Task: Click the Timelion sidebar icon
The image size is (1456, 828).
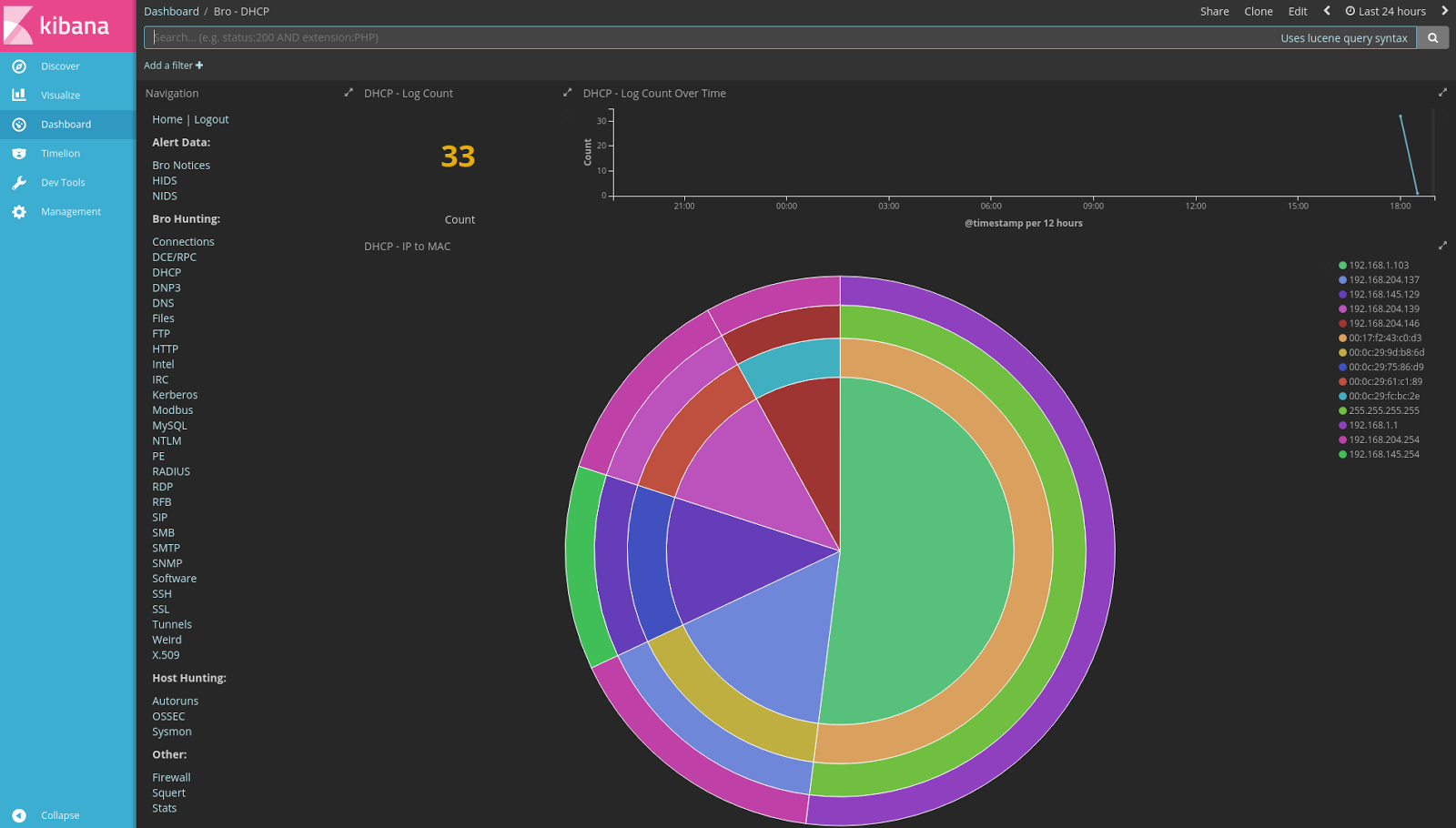Action: pos(19,153)
